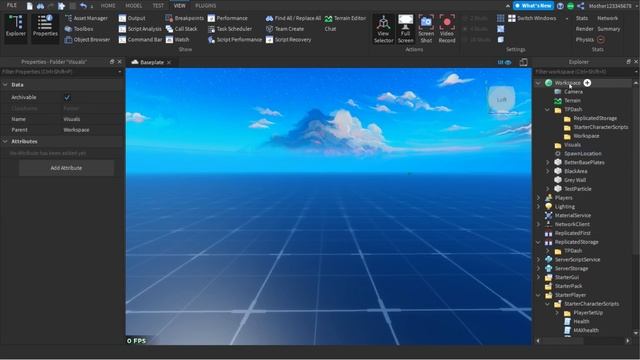Click the share icon near username
Image resolution: width=640 pixels, height=360 pixels.
click(581, 6)
